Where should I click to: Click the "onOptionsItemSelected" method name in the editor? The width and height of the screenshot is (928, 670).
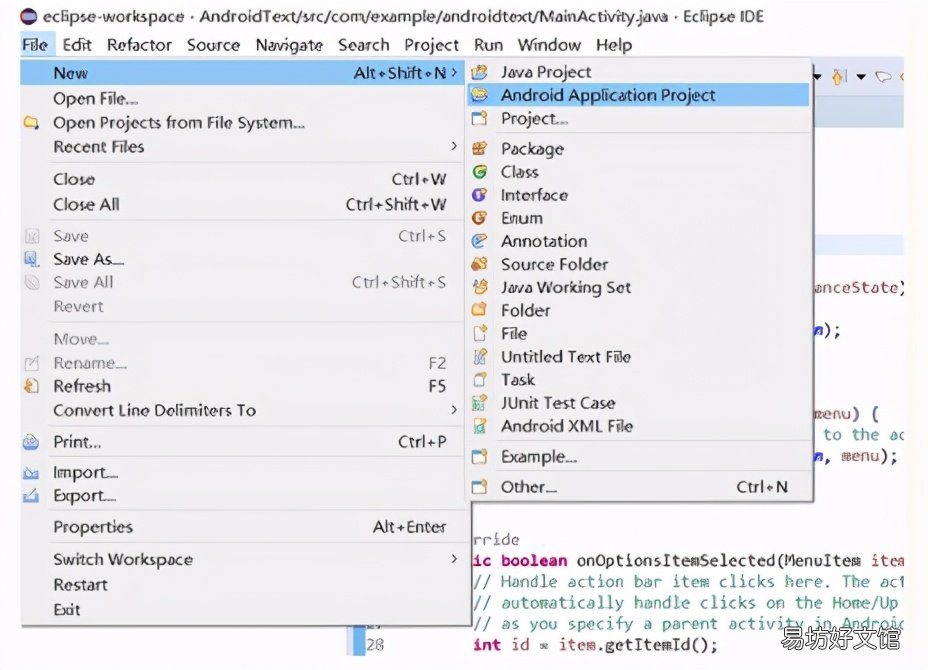click(676, 561)
